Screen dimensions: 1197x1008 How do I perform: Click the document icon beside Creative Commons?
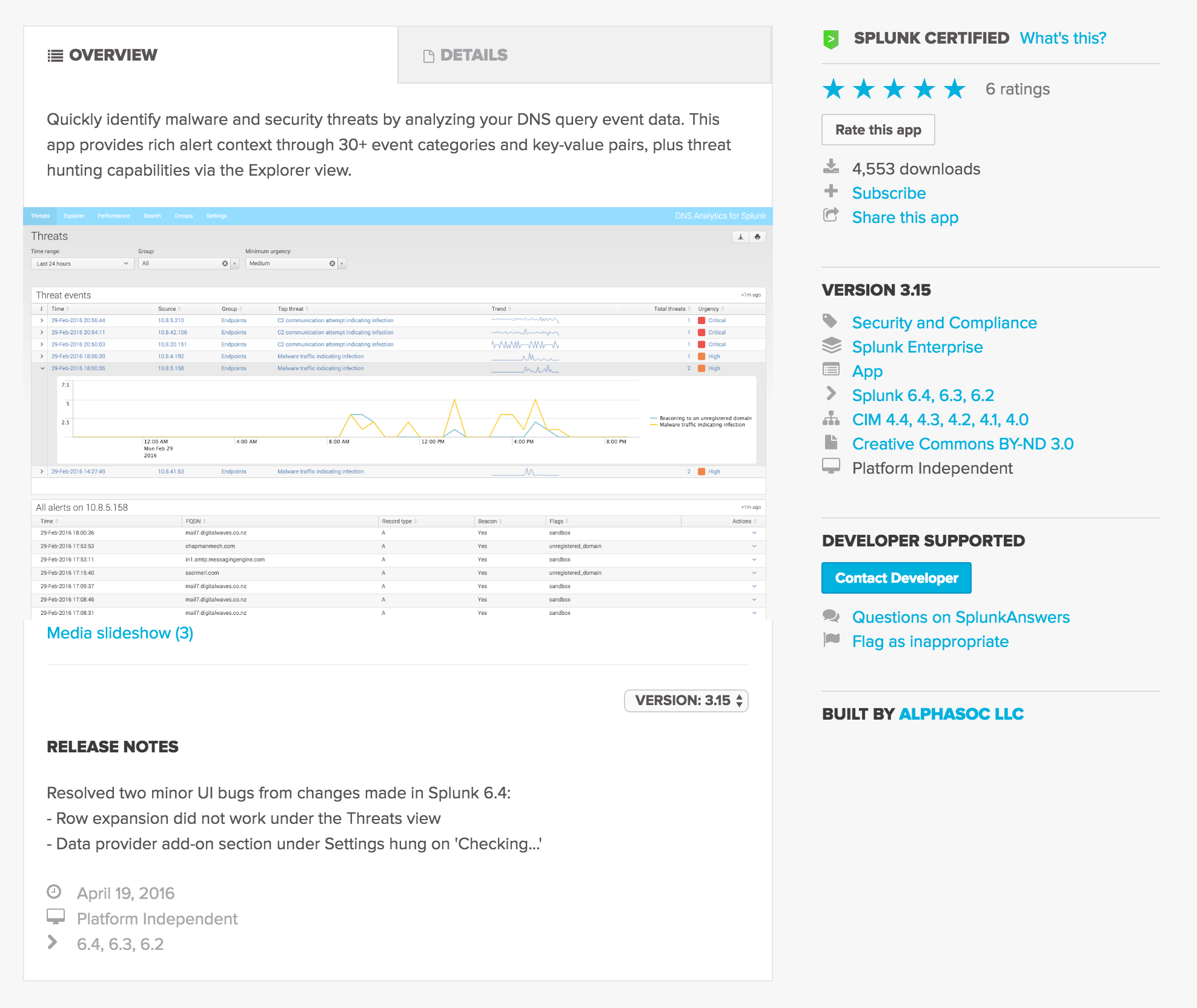(x=831, y=442)
